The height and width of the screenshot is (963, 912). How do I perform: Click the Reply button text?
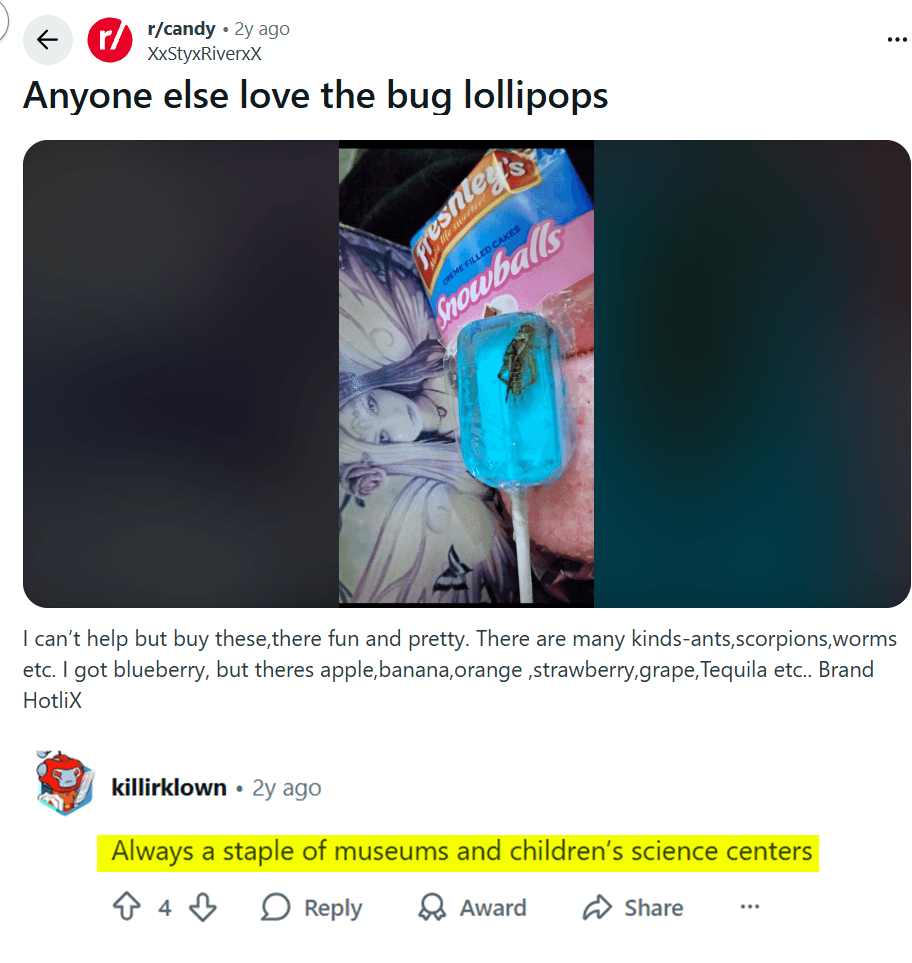pos(333,907)
